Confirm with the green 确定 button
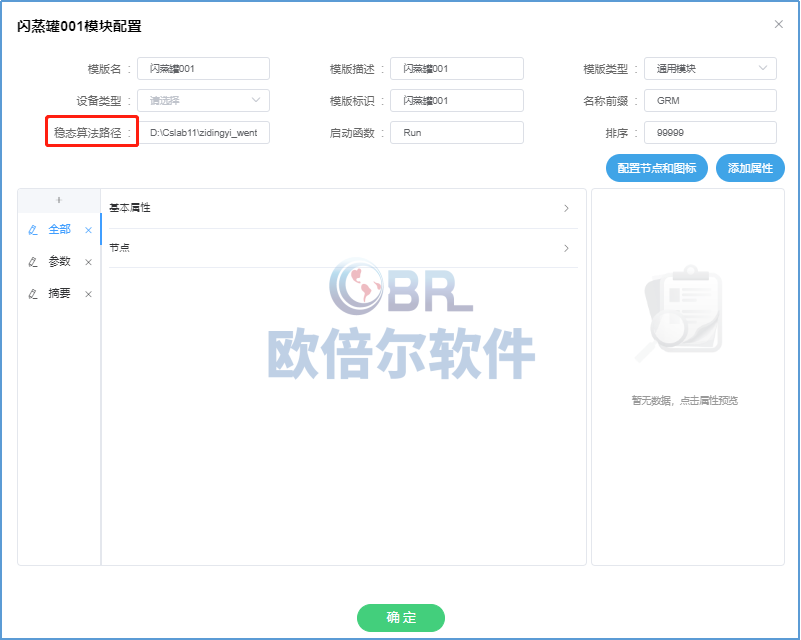Image resolution: width=801 pixels, height=640 pixels. [x=400, y=618]
